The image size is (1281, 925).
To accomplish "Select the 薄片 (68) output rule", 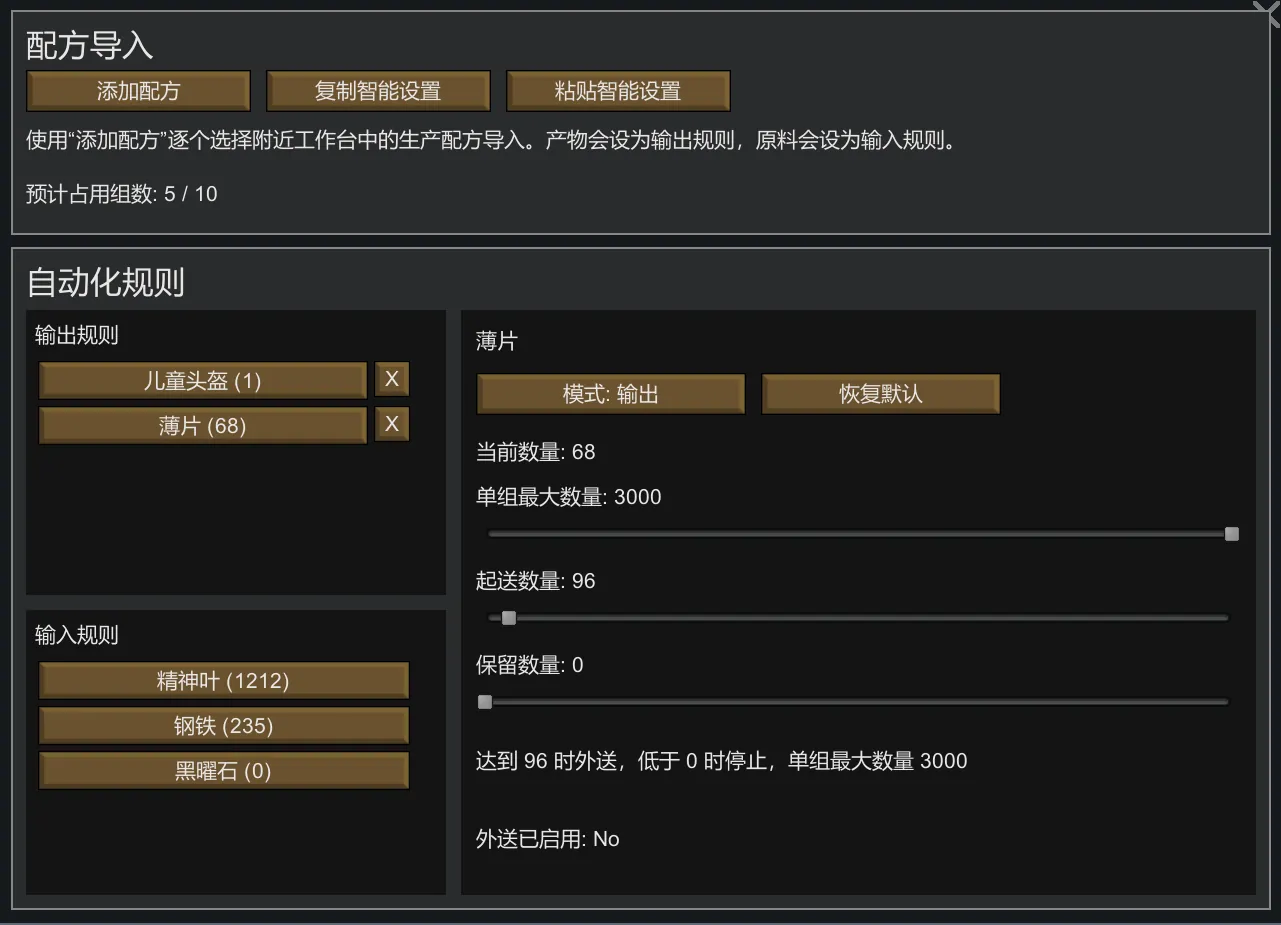I will (x=203, y=426).
